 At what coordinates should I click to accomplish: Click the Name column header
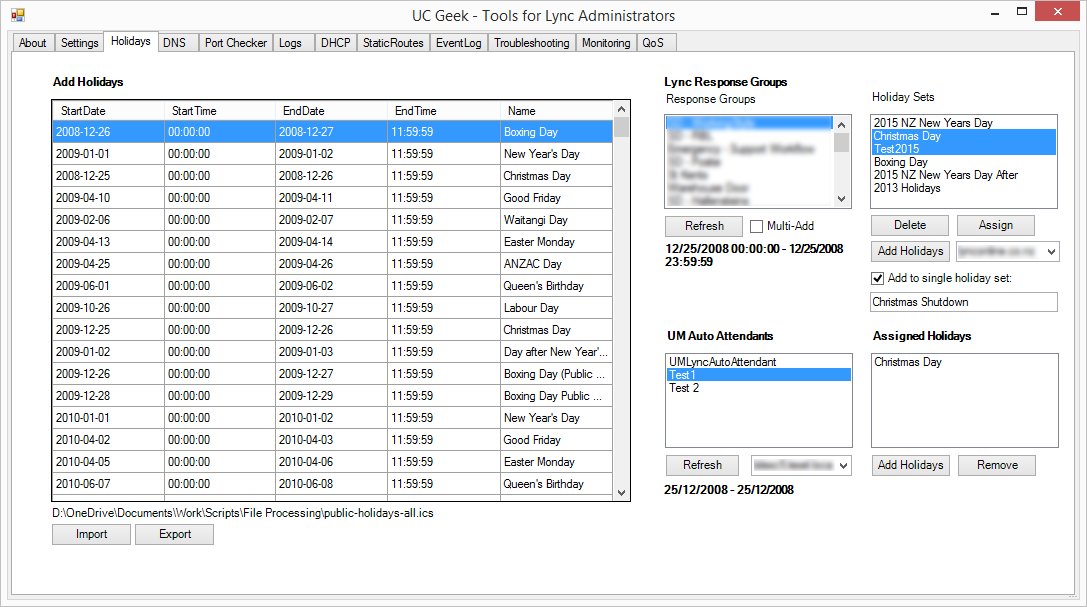point(557,111)
